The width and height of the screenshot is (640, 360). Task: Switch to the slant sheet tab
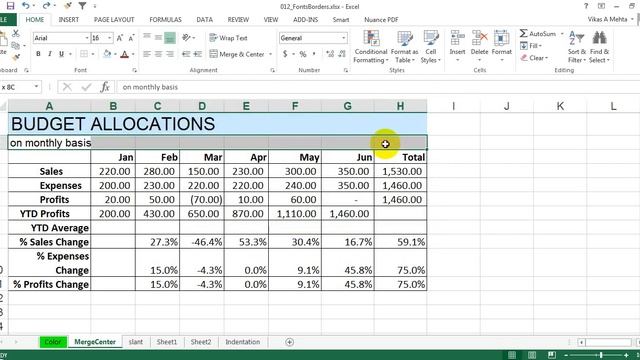pos(136,342)
